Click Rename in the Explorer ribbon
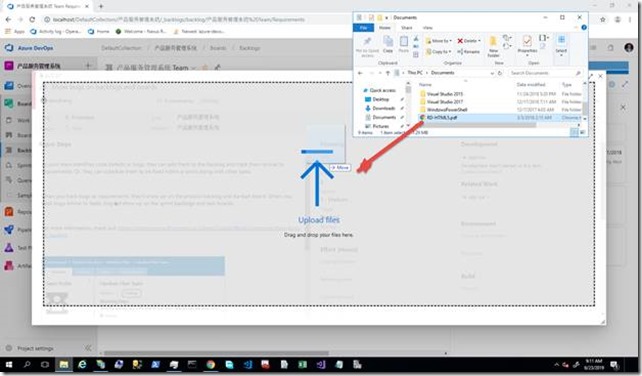The height and width of the screenshot is (376, 642). [468, 52]
